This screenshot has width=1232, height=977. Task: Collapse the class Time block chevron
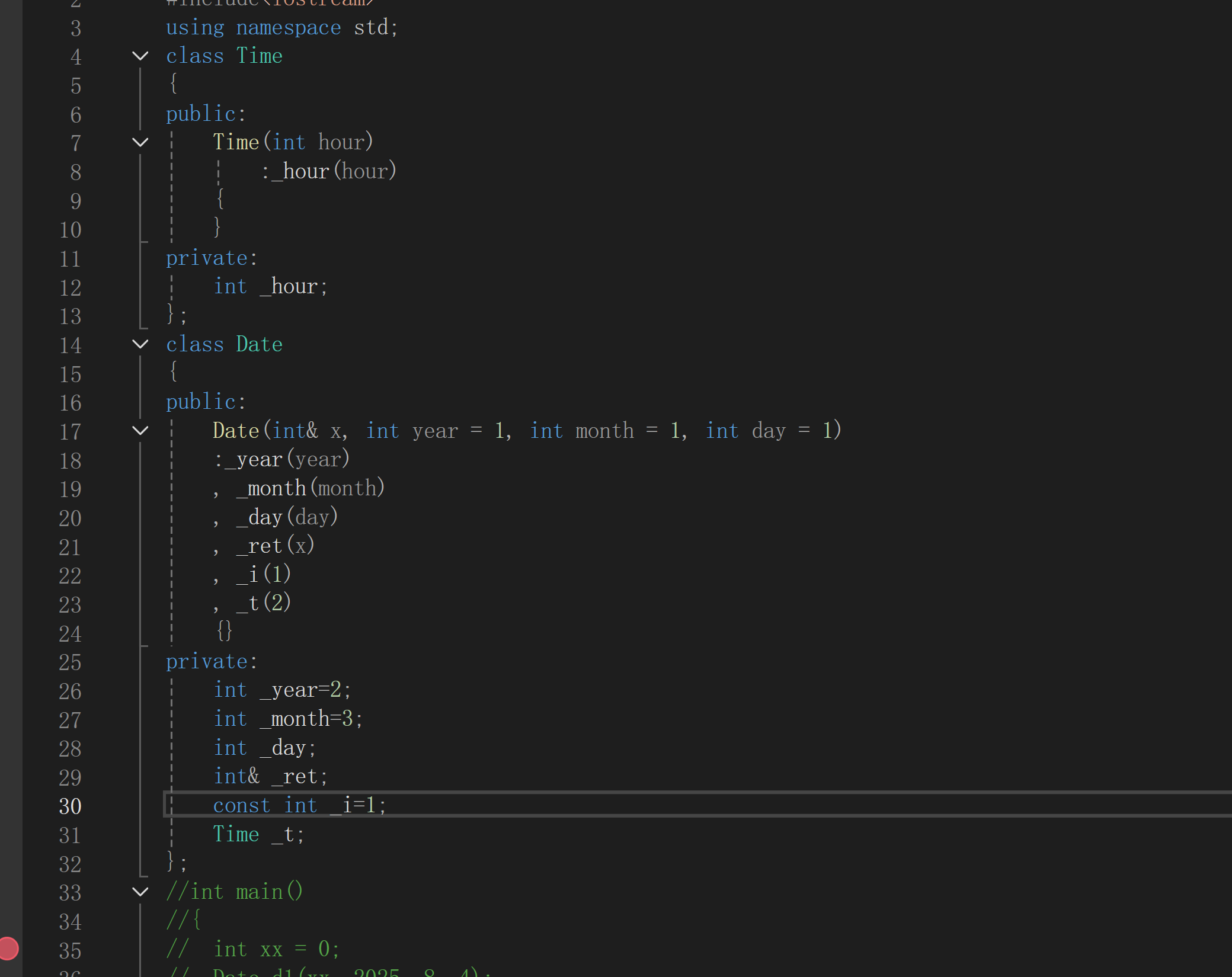coord(140,56)
